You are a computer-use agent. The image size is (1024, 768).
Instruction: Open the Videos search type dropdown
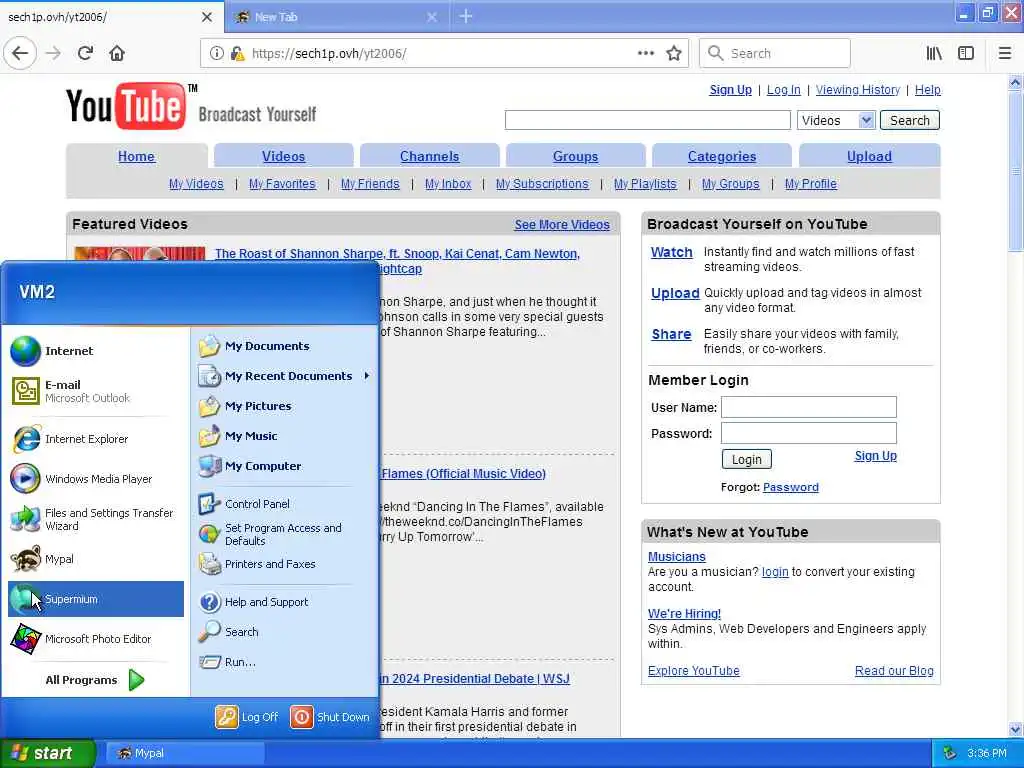coord(836,120)
